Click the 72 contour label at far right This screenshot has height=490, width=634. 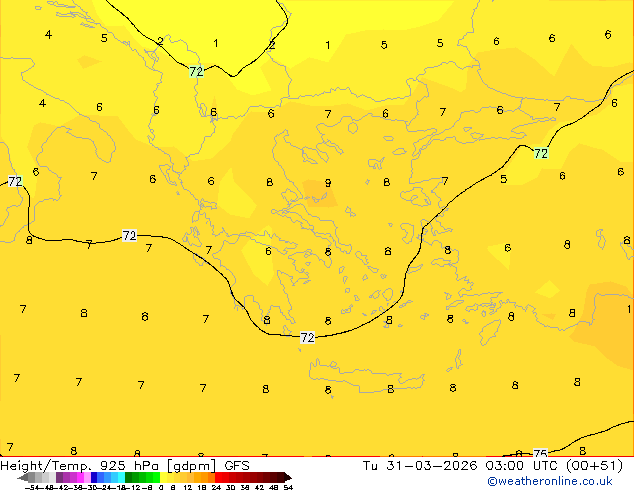(541, 154)
